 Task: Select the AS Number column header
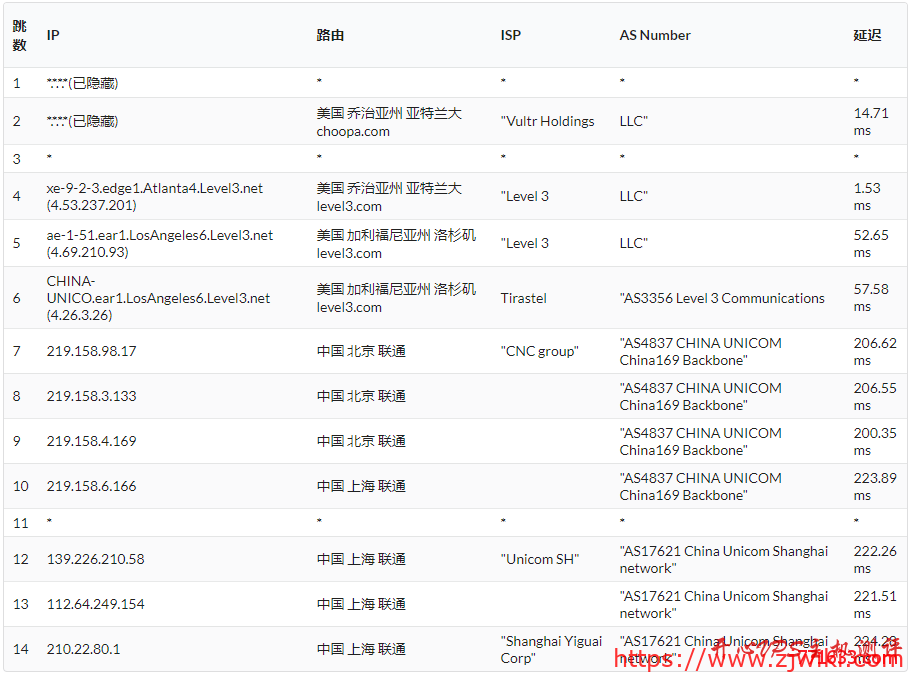[x=654, y=35]
